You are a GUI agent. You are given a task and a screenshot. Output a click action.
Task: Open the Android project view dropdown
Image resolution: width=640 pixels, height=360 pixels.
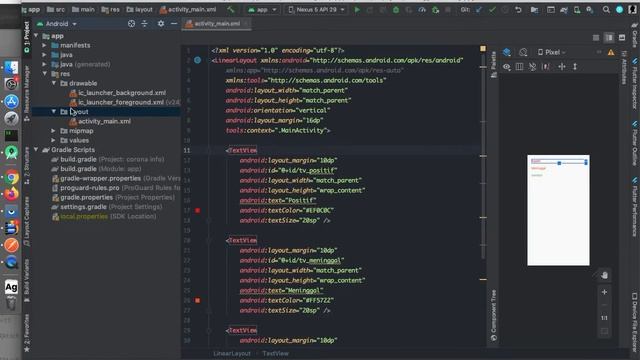pyautogui.click(x=57, y=24)
